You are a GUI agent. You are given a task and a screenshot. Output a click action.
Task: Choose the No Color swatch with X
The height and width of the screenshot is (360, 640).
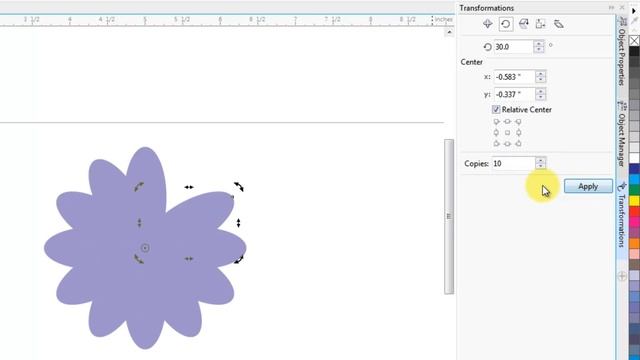point(634,41)
